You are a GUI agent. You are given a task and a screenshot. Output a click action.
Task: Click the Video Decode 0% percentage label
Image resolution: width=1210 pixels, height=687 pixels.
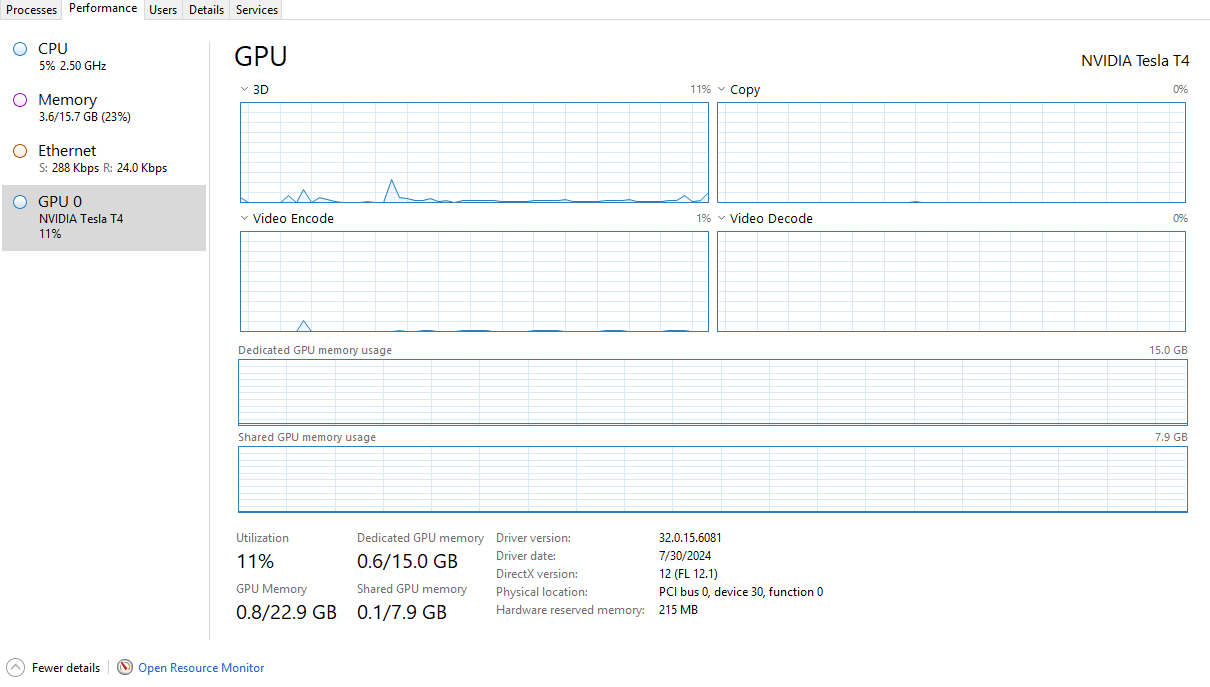[1180, 218]
